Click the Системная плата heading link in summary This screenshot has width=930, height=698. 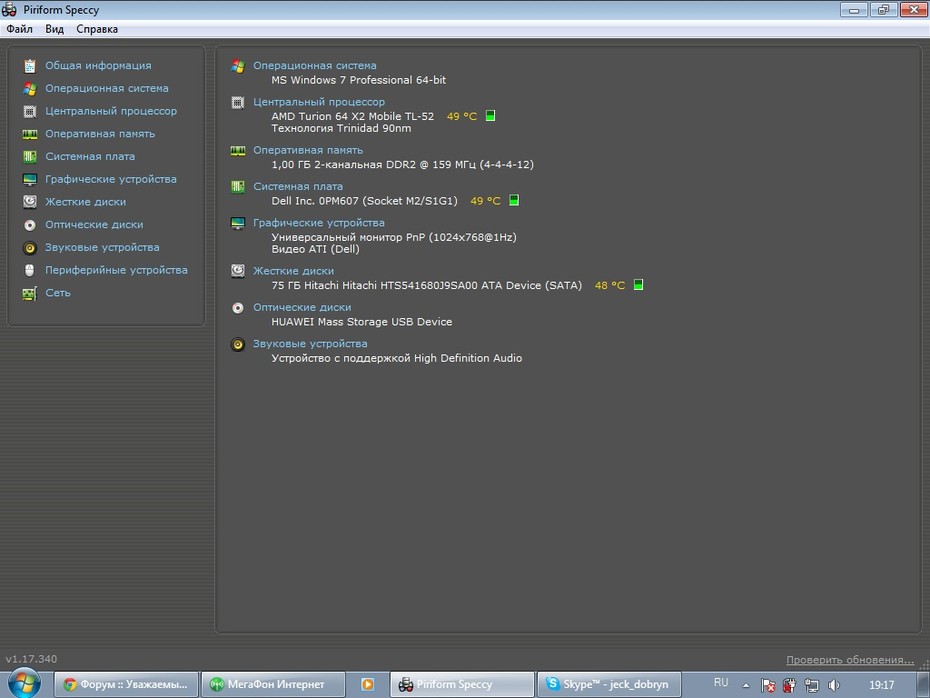pyautogui.click(x=298, y=187)
